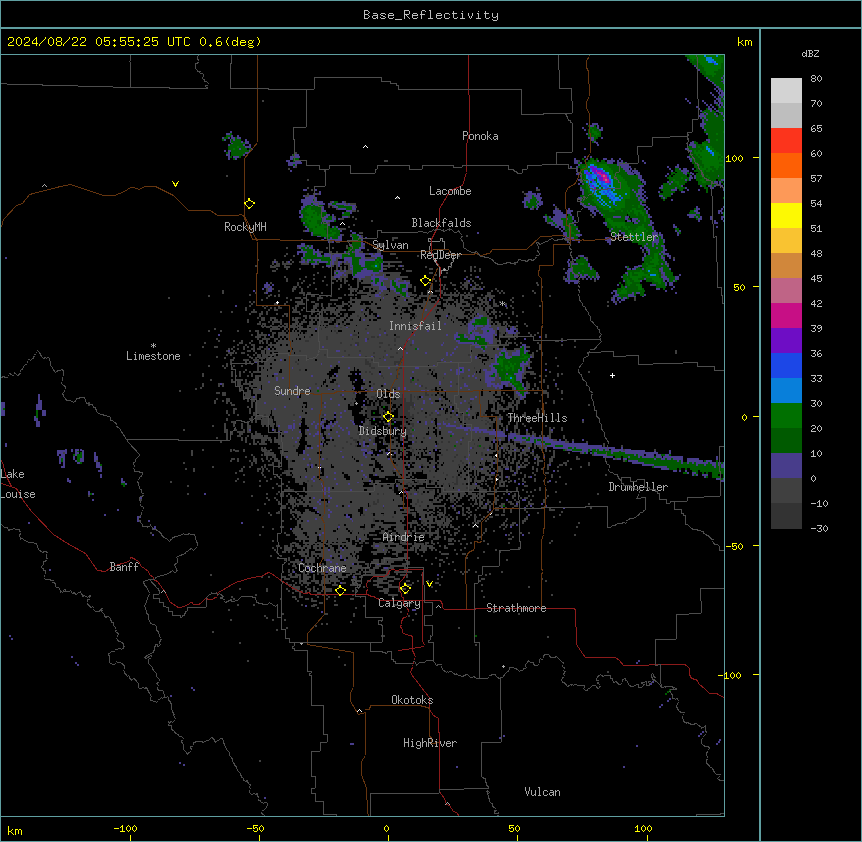Click the Cochrane label

(322, 568)
